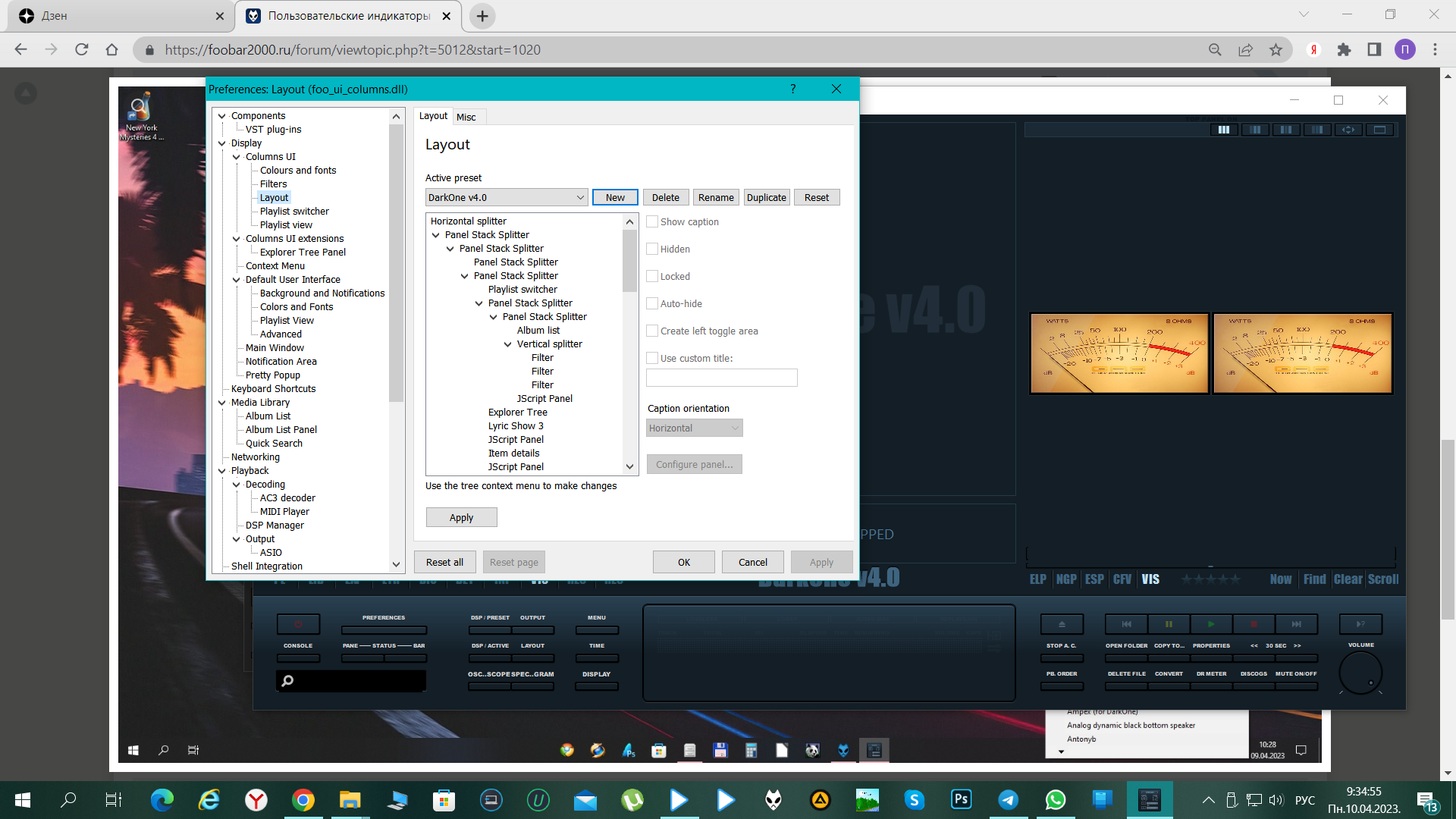Open the Active preset dropdown DarkOne v4.0

point(506,197)
